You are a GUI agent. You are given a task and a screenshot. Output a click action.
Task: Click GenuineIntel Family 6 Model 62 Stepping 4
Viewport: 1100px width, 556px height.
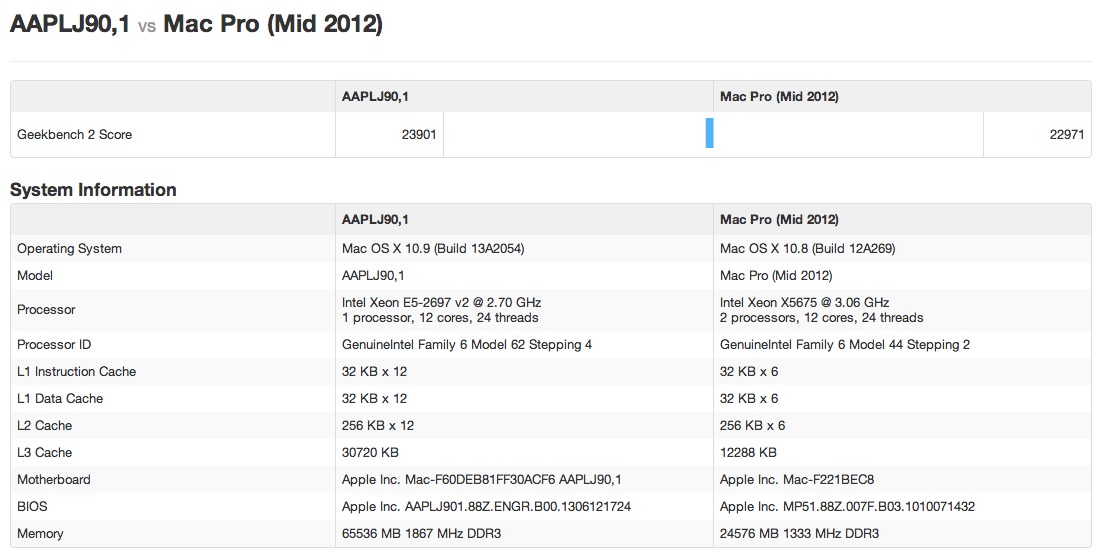tap(467, 345)
